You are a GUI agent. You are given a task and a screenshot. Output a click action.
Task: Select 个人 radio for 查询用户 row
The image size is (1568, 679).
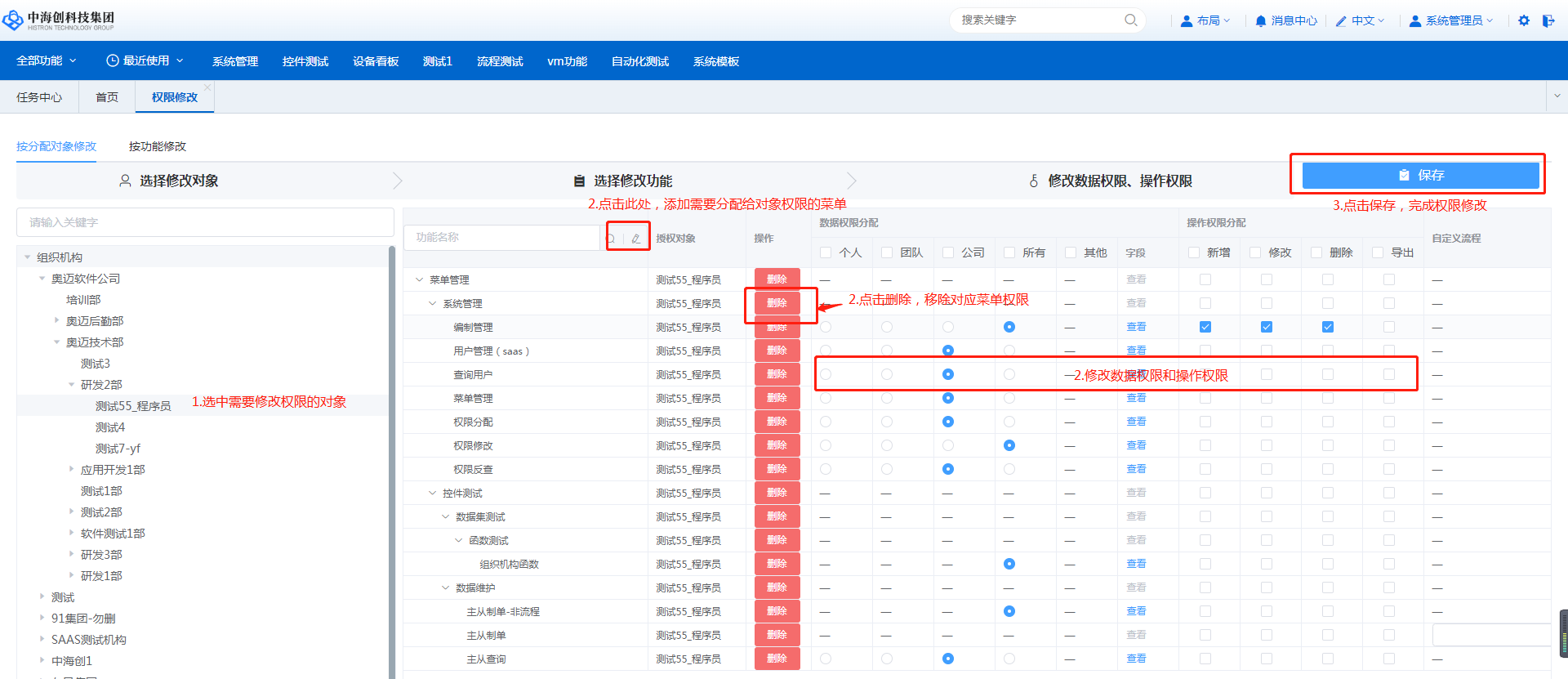(826, 374)
